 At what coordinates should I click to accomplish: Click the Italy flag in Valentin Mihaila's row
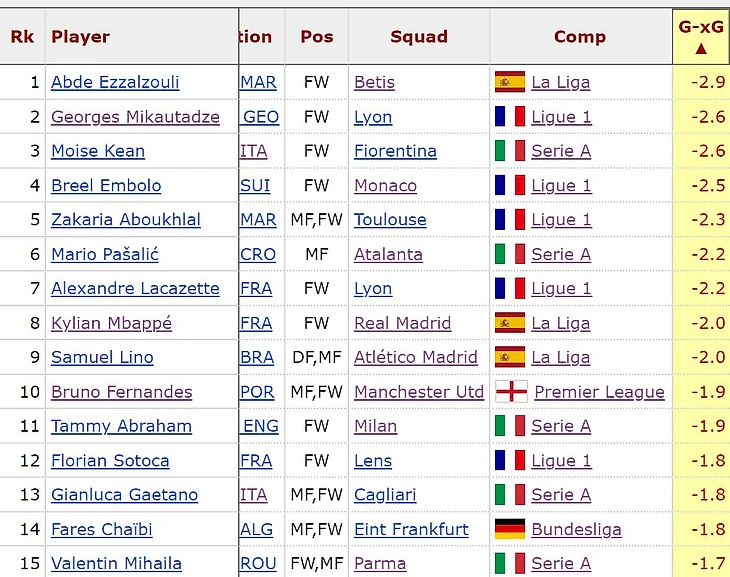click(510, 563)
